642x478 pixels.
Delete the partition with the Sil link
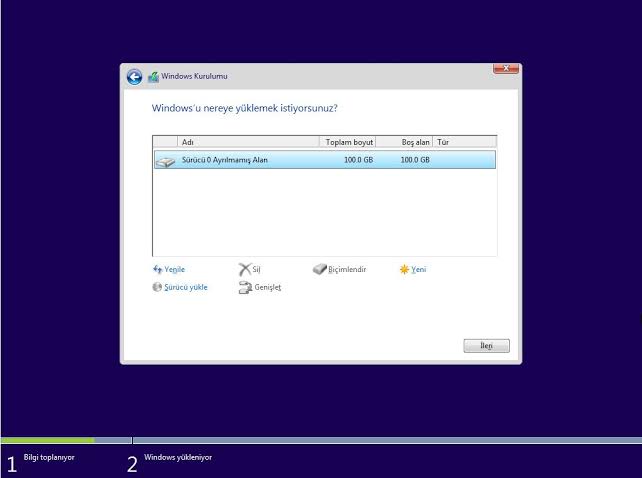(x=256, y=270)
